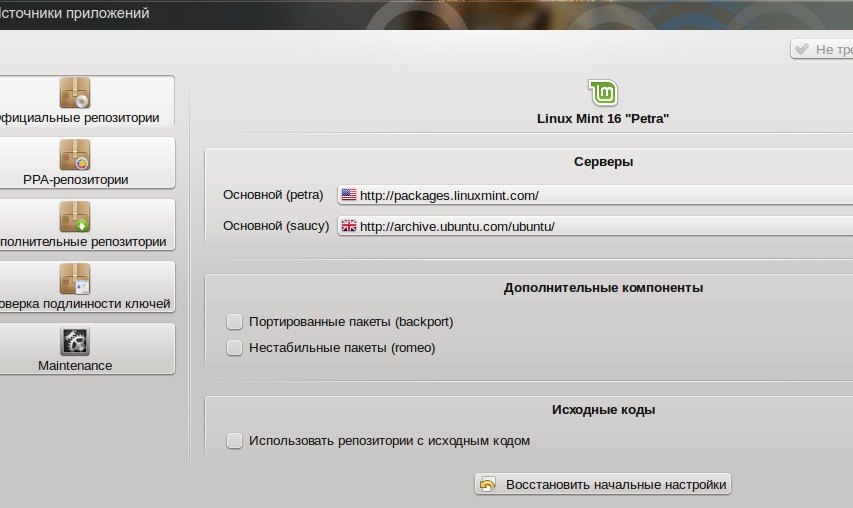The width and height of the screenshot is (853, 508).
Task: Open saucy mirror archive.ubuntu.com selector
Action: [x=595, y=226]
